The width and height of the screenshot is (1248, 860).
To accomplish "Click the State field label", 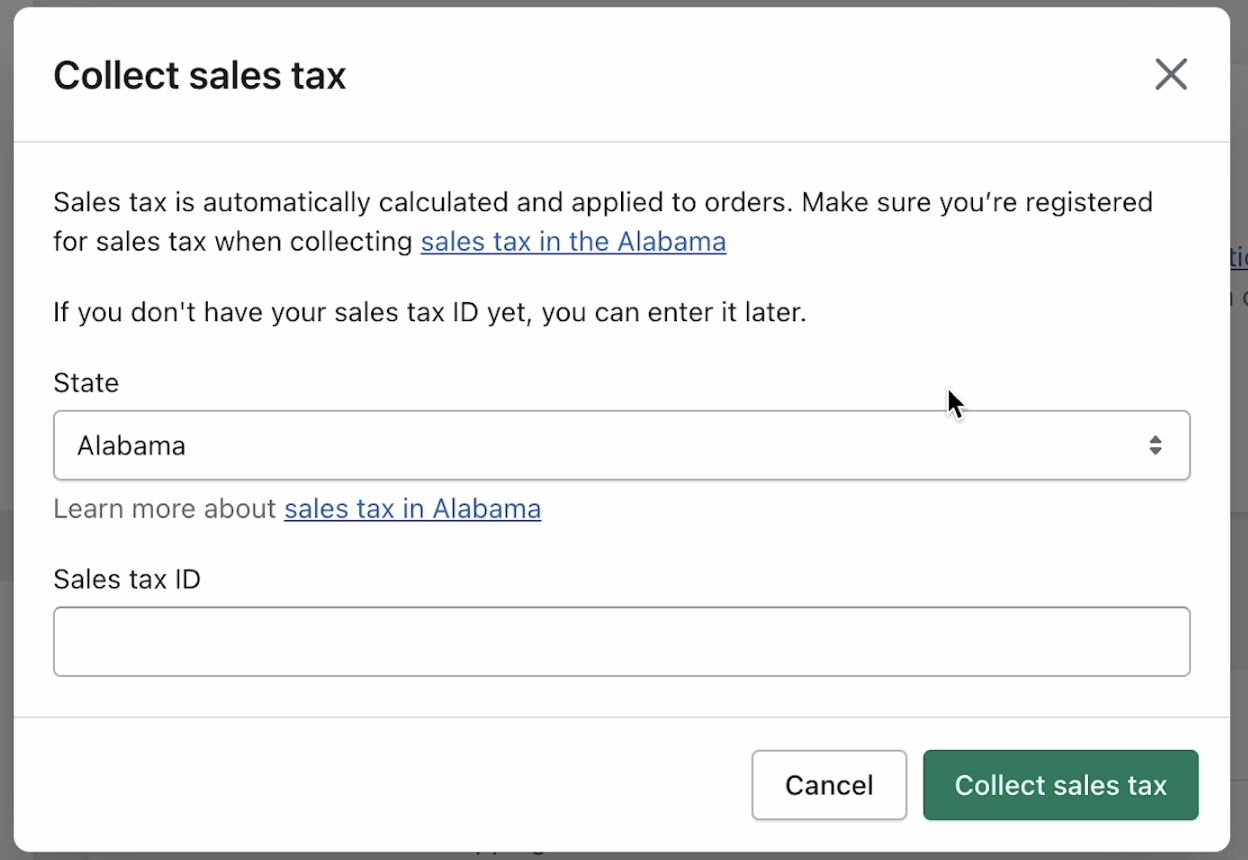I will 86,382.
